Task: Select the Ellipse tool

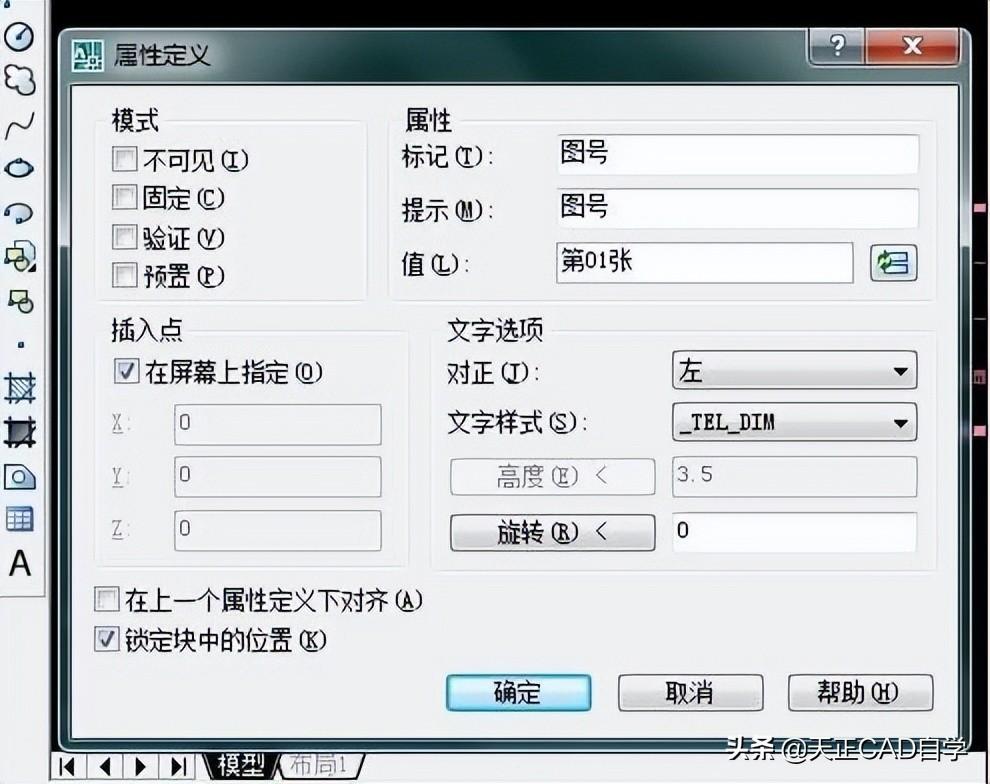Action: [x=19, y=169]
